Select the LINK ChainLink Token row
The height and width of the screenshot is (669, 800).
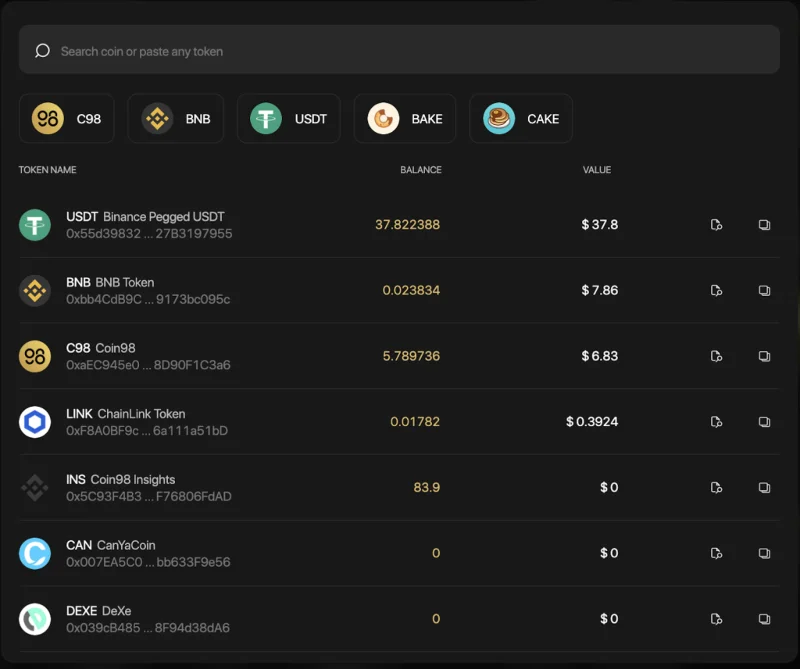point(399,422)
